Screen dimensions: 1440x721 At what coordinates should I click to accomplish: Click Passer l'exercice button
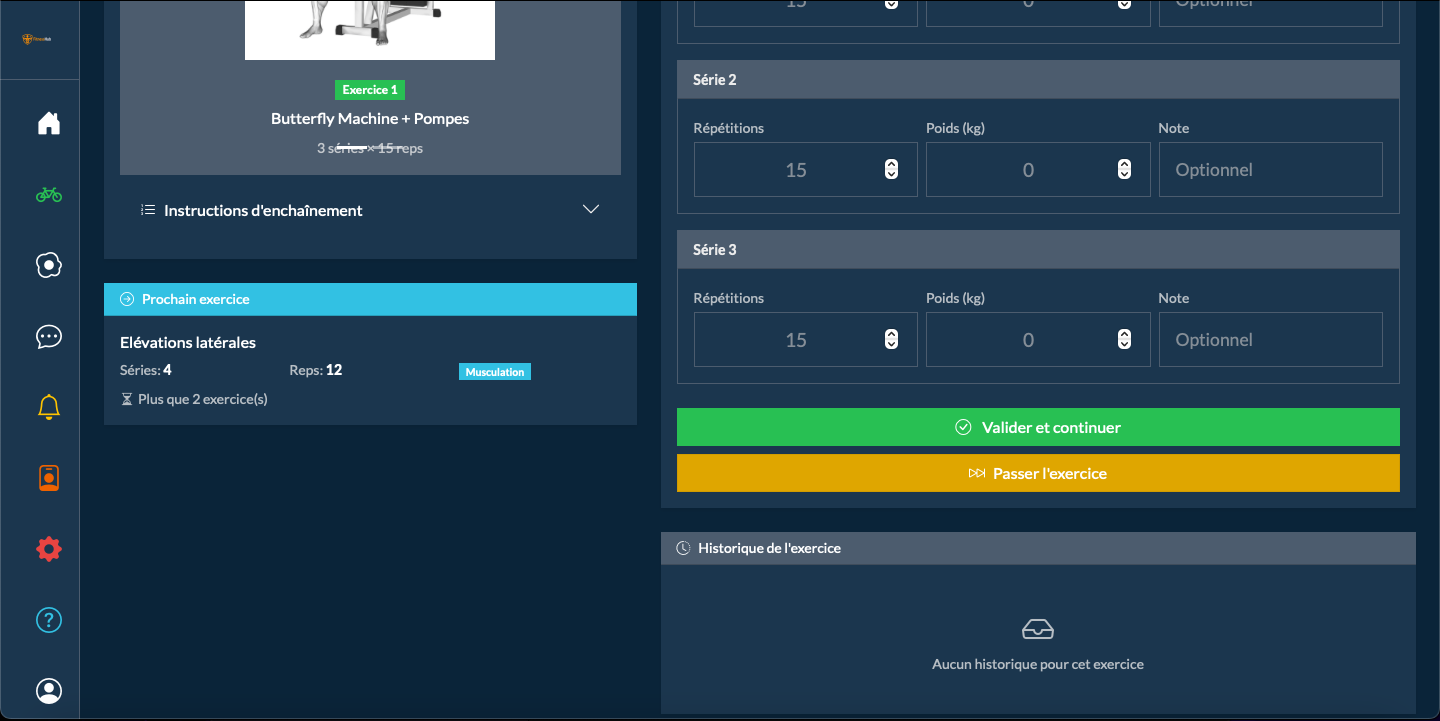1038,473
